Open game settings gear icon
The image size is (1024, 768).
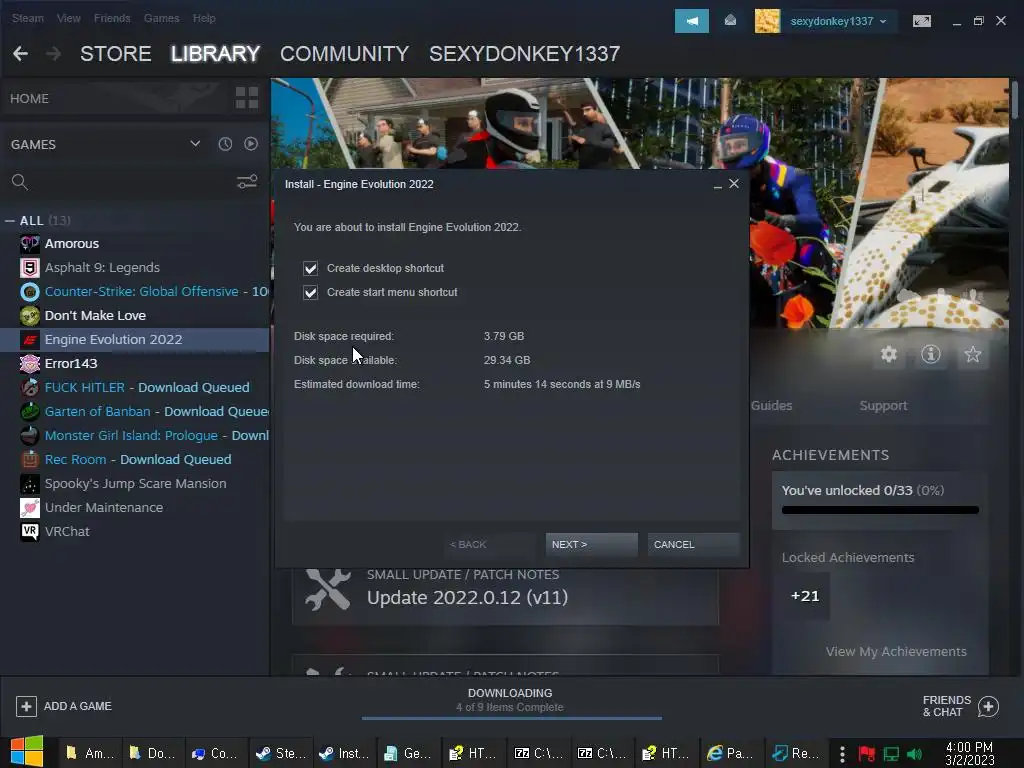[x=889, y=355]
